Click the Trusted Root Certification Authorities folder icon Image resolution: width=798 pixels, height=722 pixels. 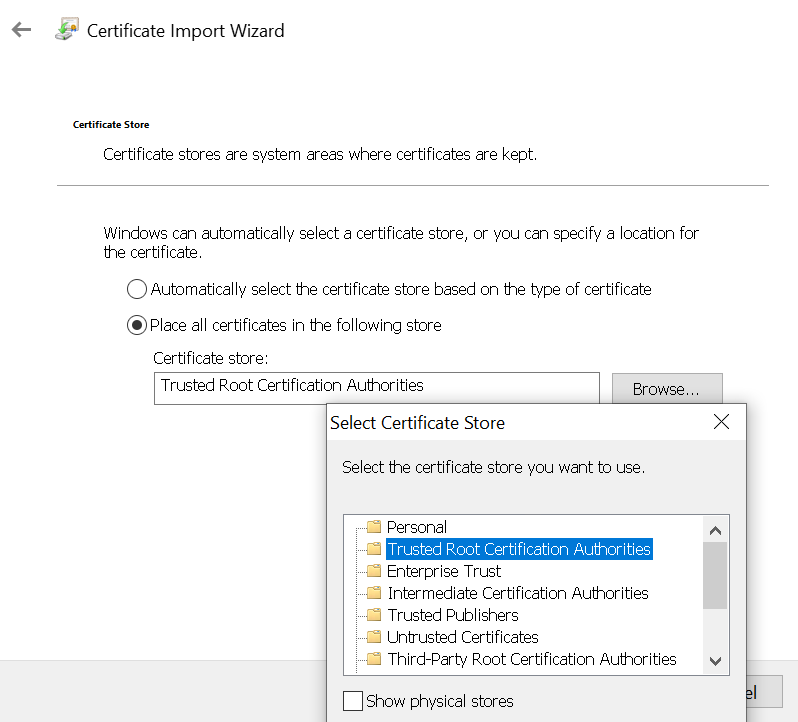[374, 548]
